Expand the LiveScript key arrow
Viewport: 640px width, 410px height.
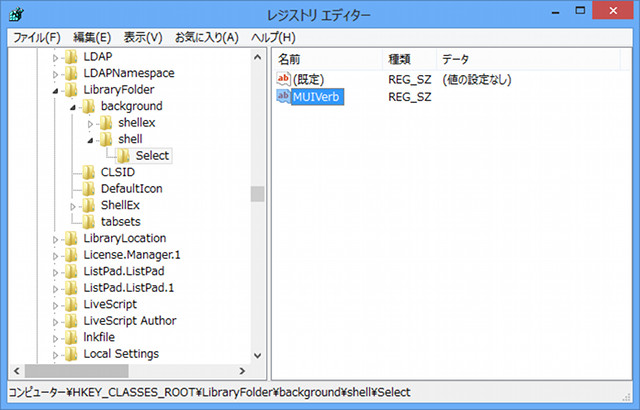click(56, 306)
